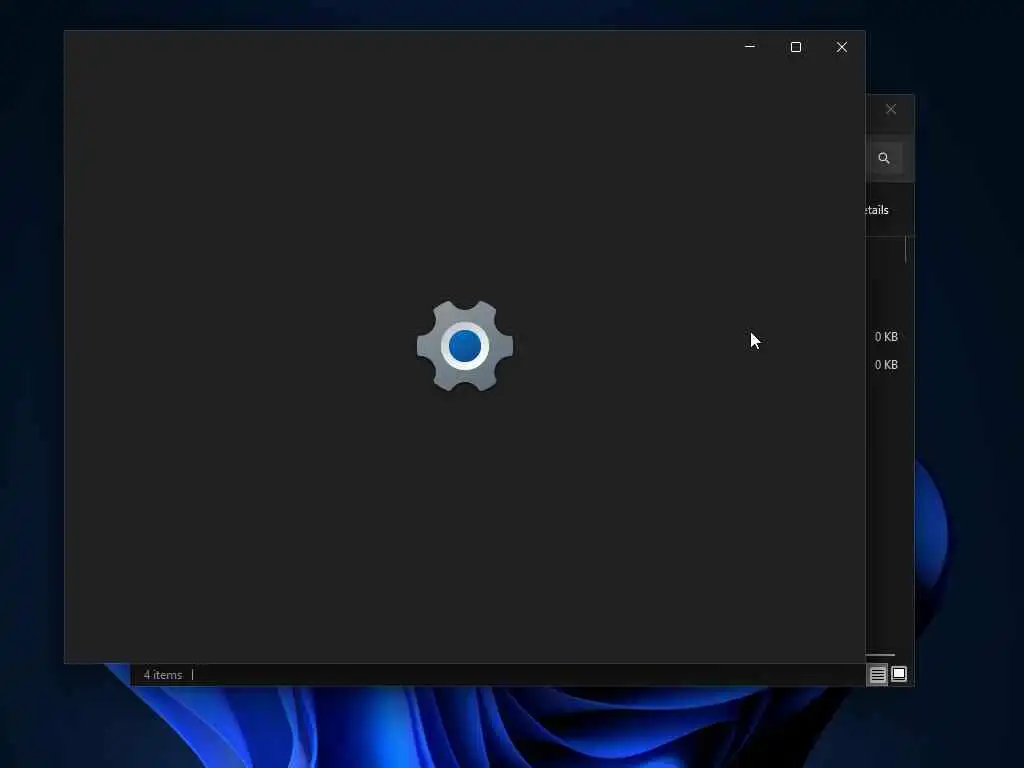The image size is (1024, 768).
Task: Switch File Explorer to large thumbnails view
Action: click(899, 674)
